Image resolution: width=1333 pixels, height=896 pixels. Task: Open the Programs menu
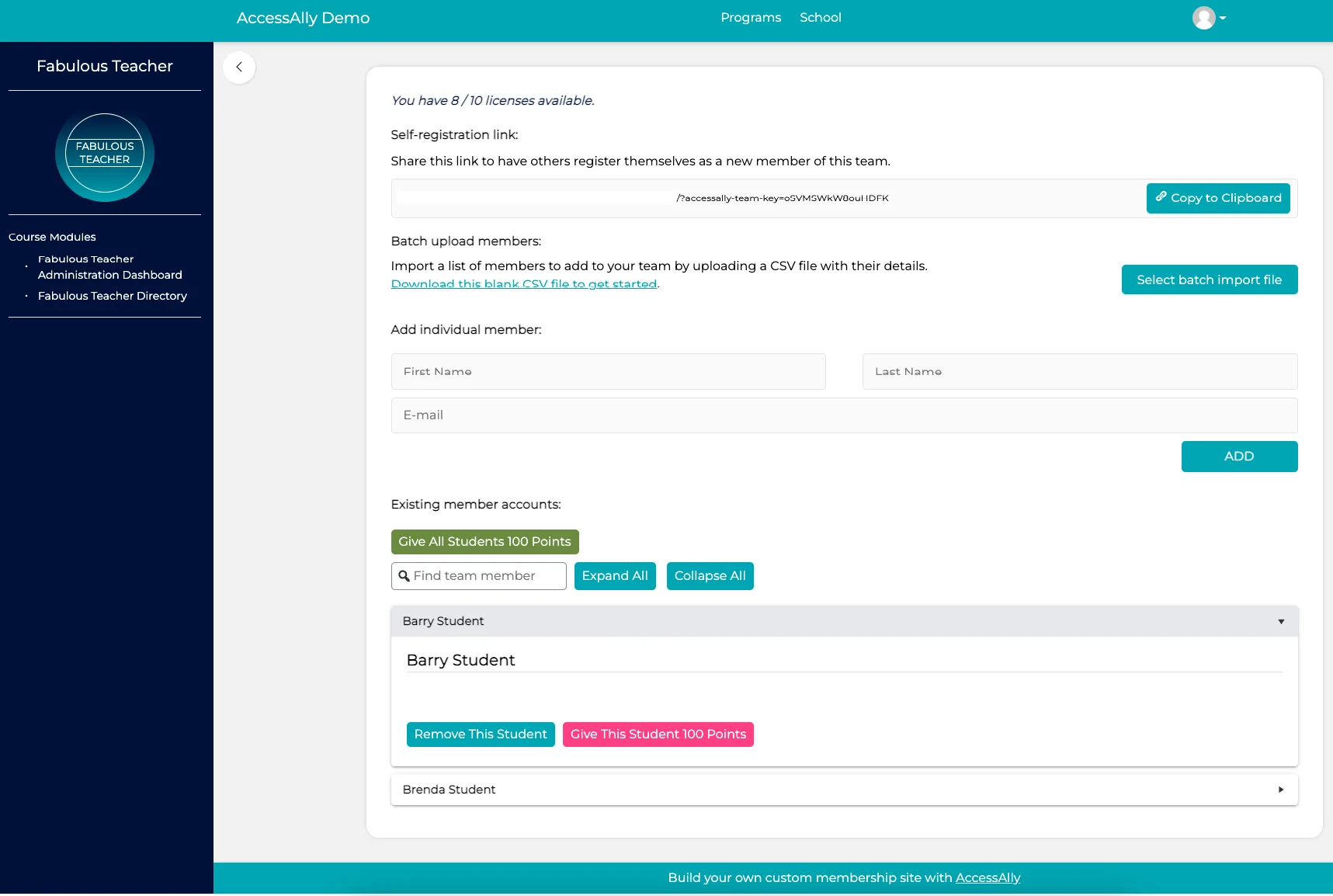750,17
